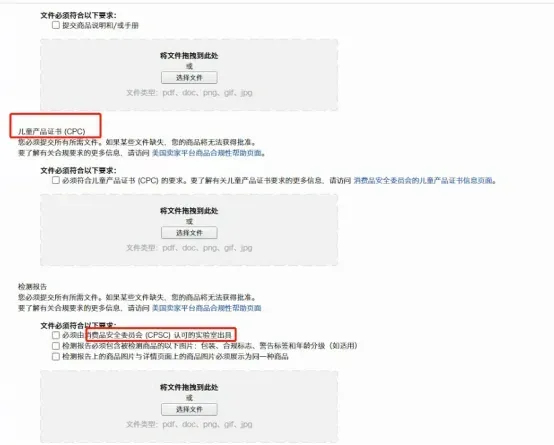This screenshot has width=554, height=445.
Task: Click 文件必须符合以下要求 label at the page top
Action: point(78,15)
